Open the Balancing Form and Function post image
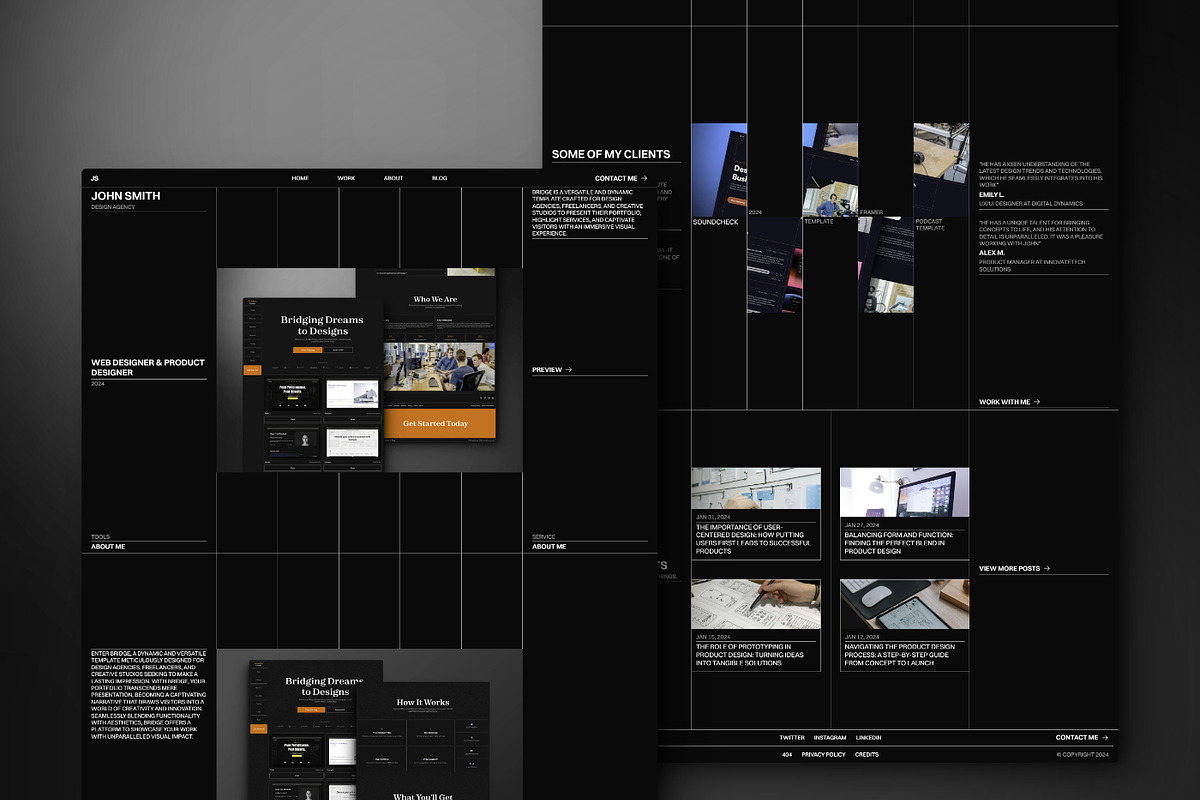 [x=904, y=492]
